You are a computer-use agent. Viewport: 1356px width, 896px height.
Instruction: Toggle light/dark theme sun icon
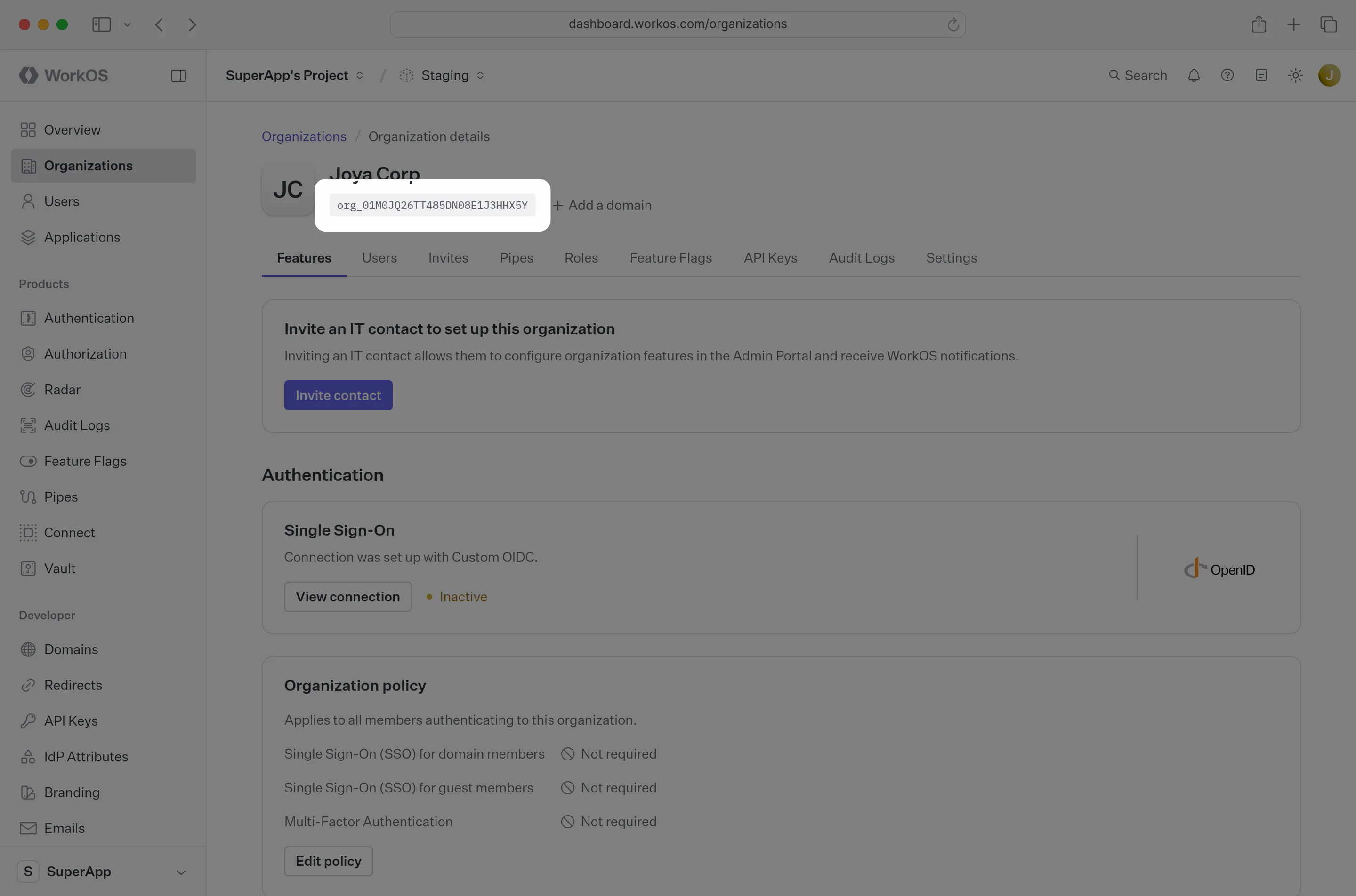click(1295, 75)
